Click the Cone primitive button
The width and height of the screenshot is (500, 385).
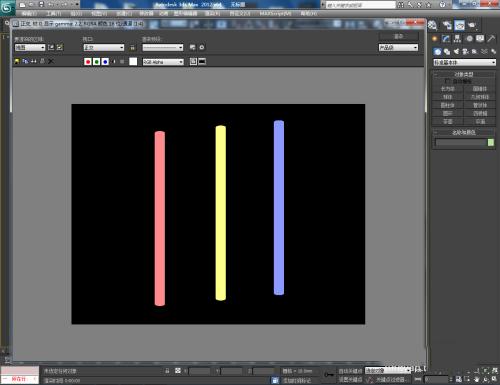click(480, 89)
